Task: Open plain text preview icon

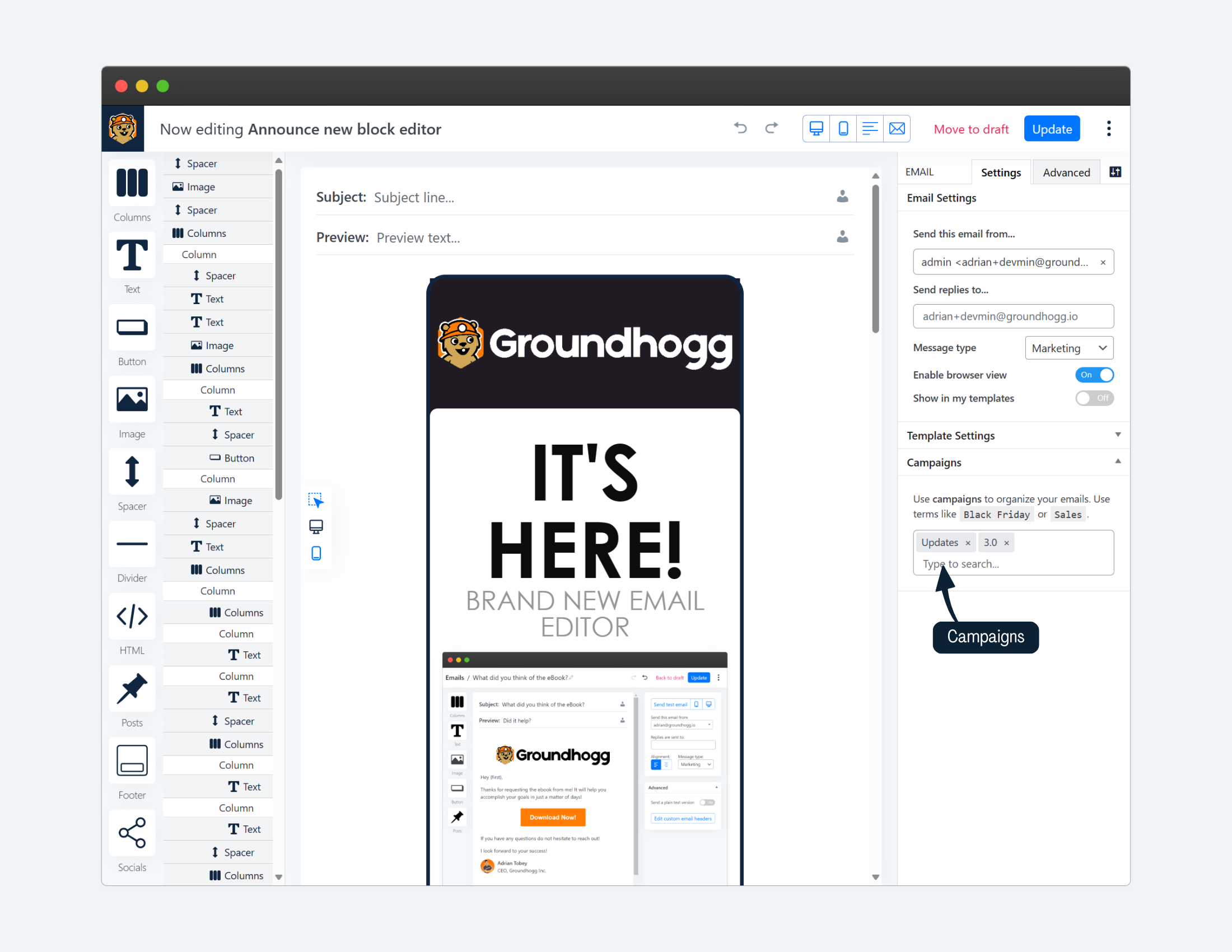Action: (870, 129)
